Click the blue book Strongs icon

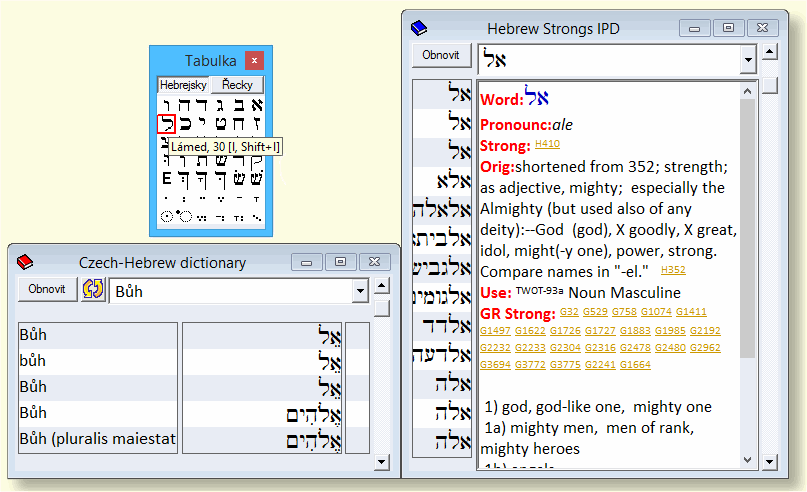pos(420,27)
